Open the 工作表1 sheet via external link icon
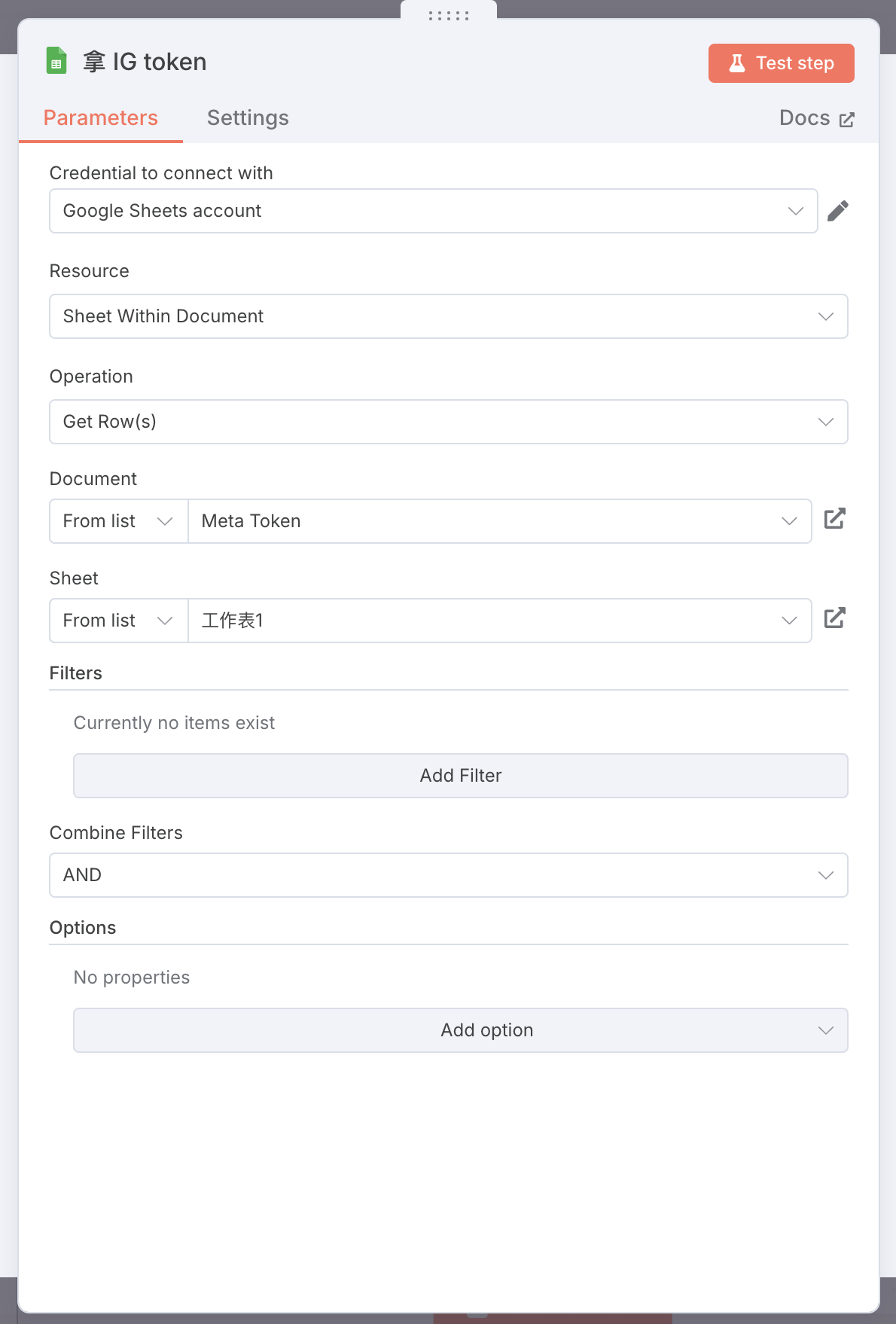896x1324 pixels. (x=835, y=618)
